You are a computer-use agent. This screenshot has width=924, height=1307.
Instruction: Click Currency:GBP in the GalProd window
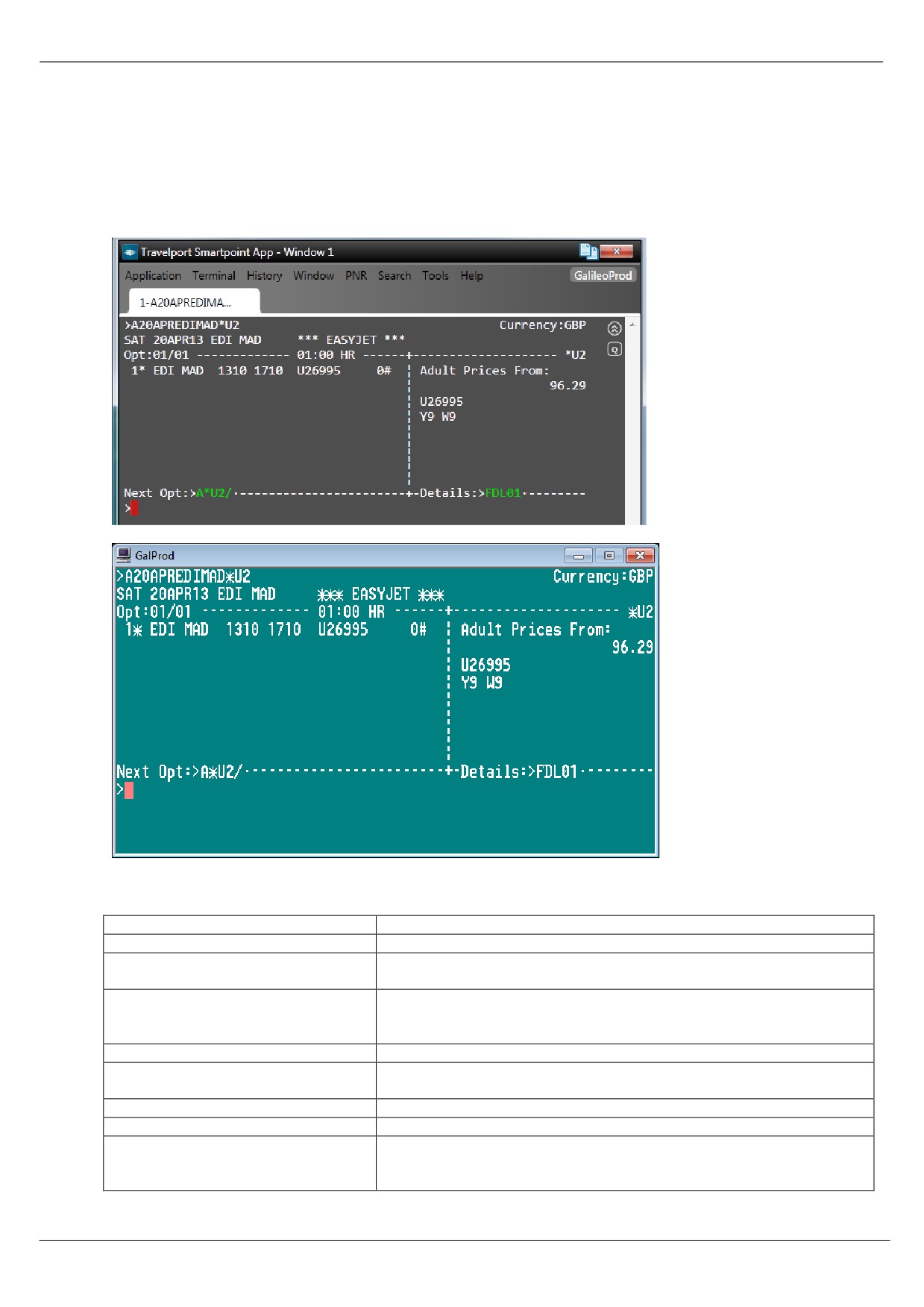603,576
